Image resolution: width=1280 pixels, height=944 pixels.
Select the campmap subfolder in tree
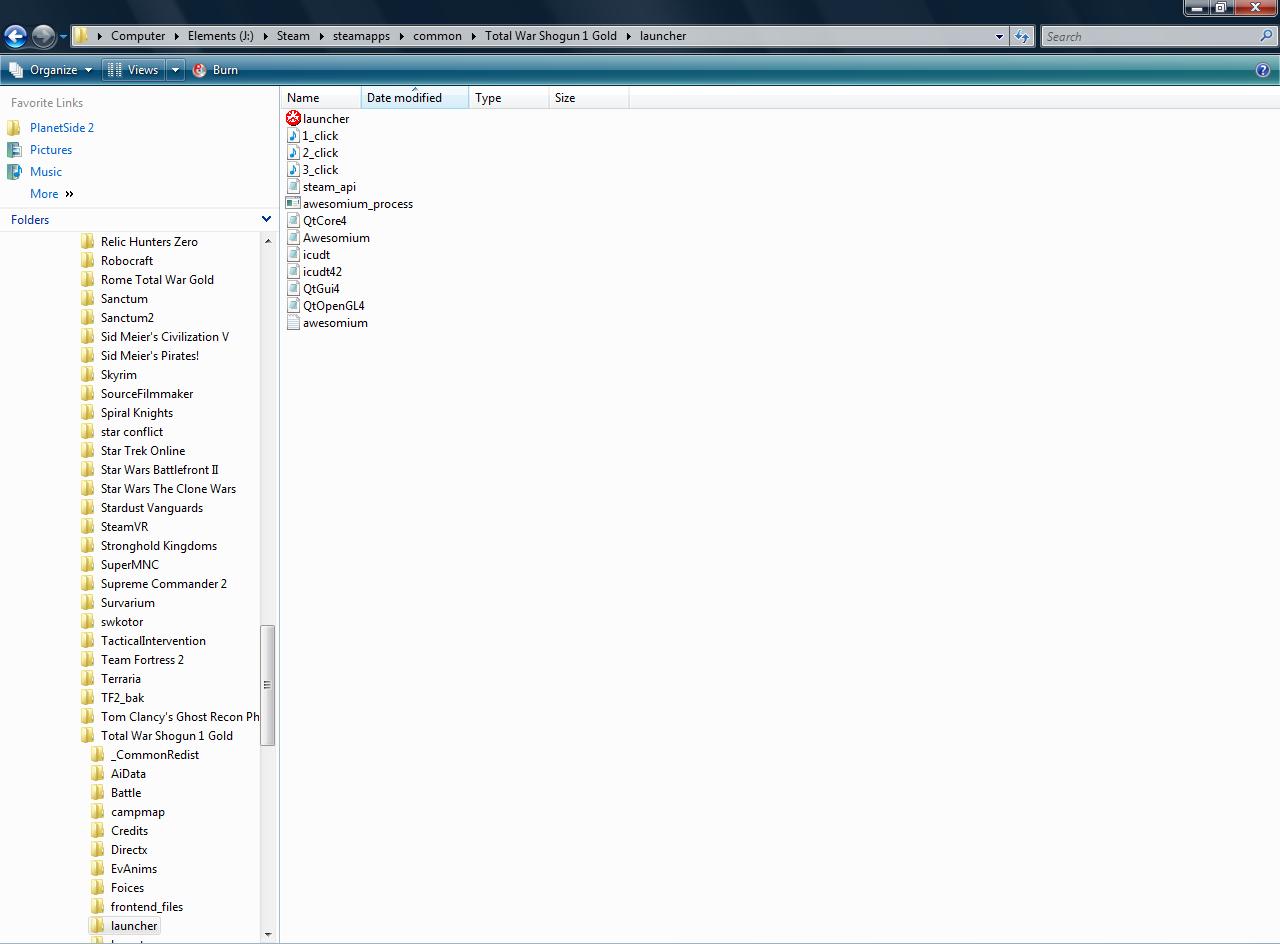(x=138, y=812)
